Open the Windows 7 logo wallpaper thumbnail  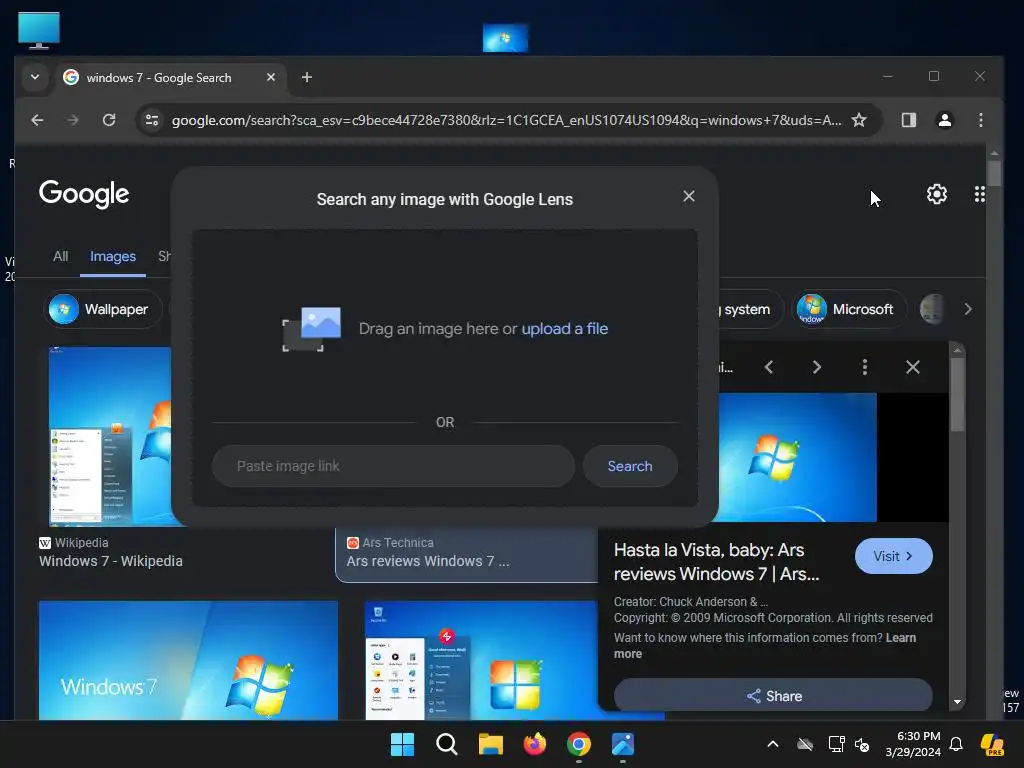coord(188,660)
